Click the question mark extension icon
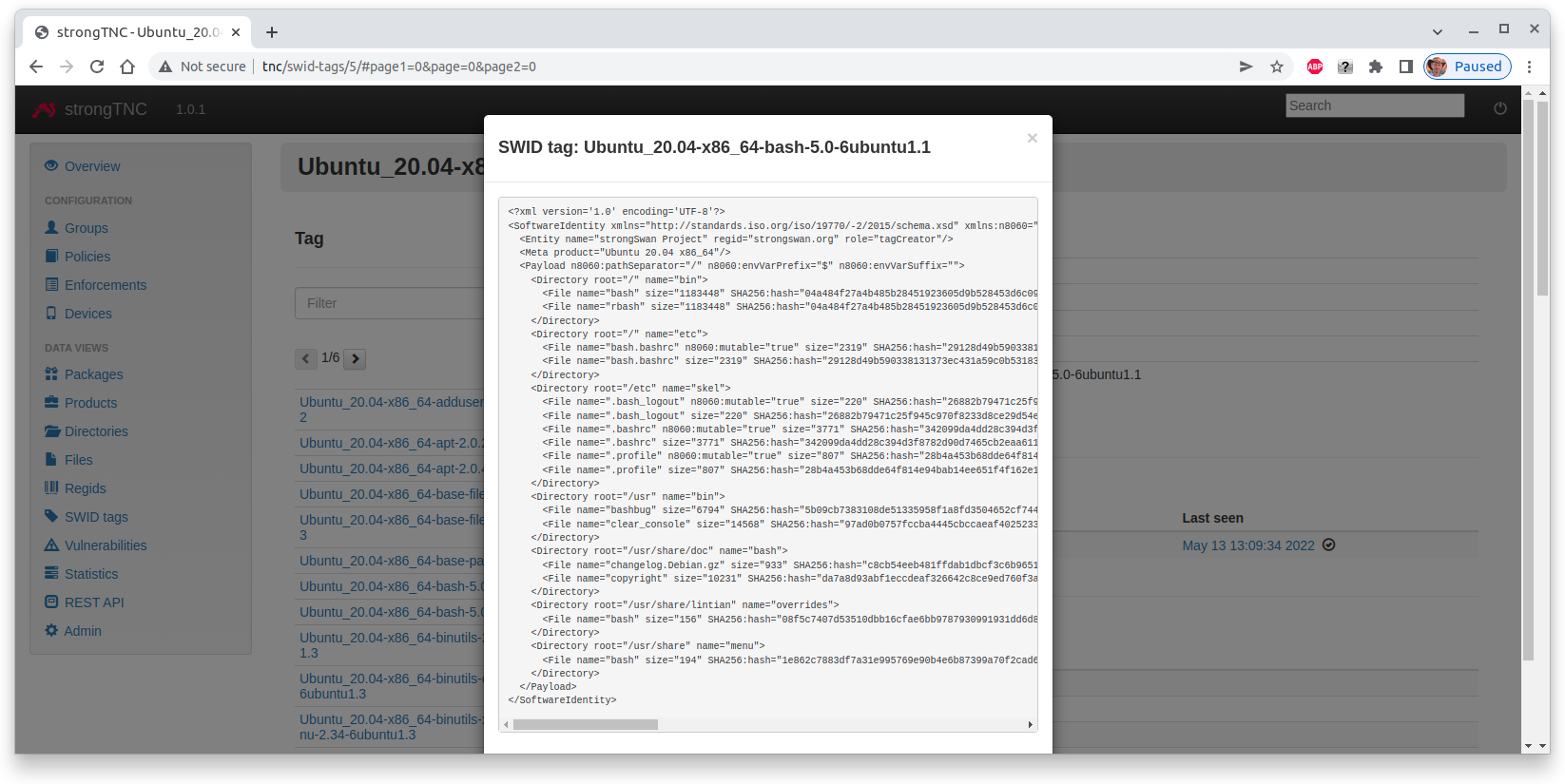1565x784 pixels. 1345,67
